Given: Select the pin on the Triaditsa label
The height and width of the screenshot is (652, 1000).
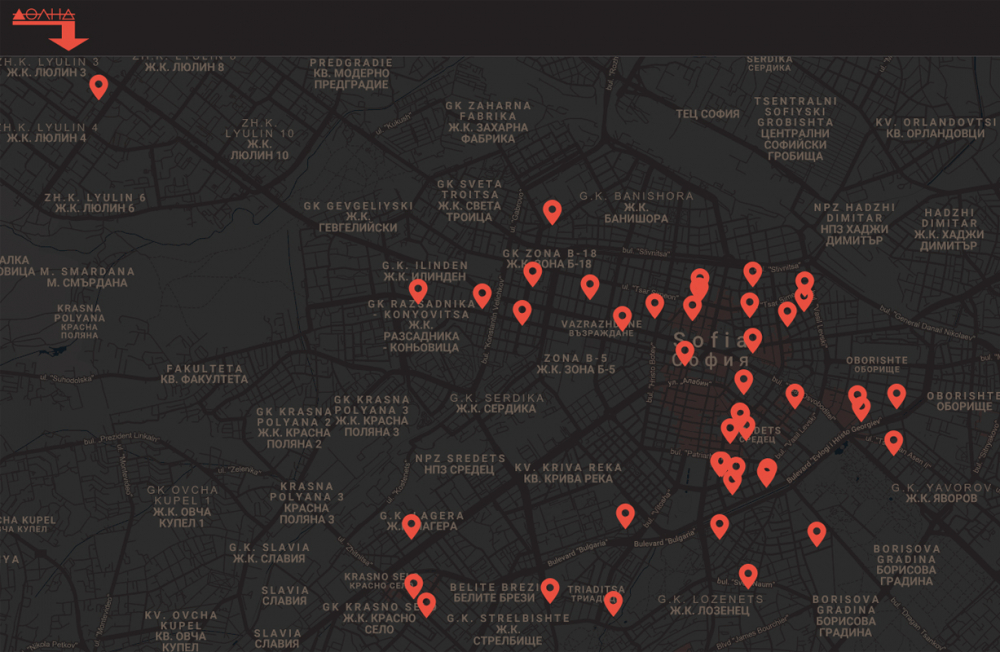Looking at the screenshot, I should click(613, 603).
